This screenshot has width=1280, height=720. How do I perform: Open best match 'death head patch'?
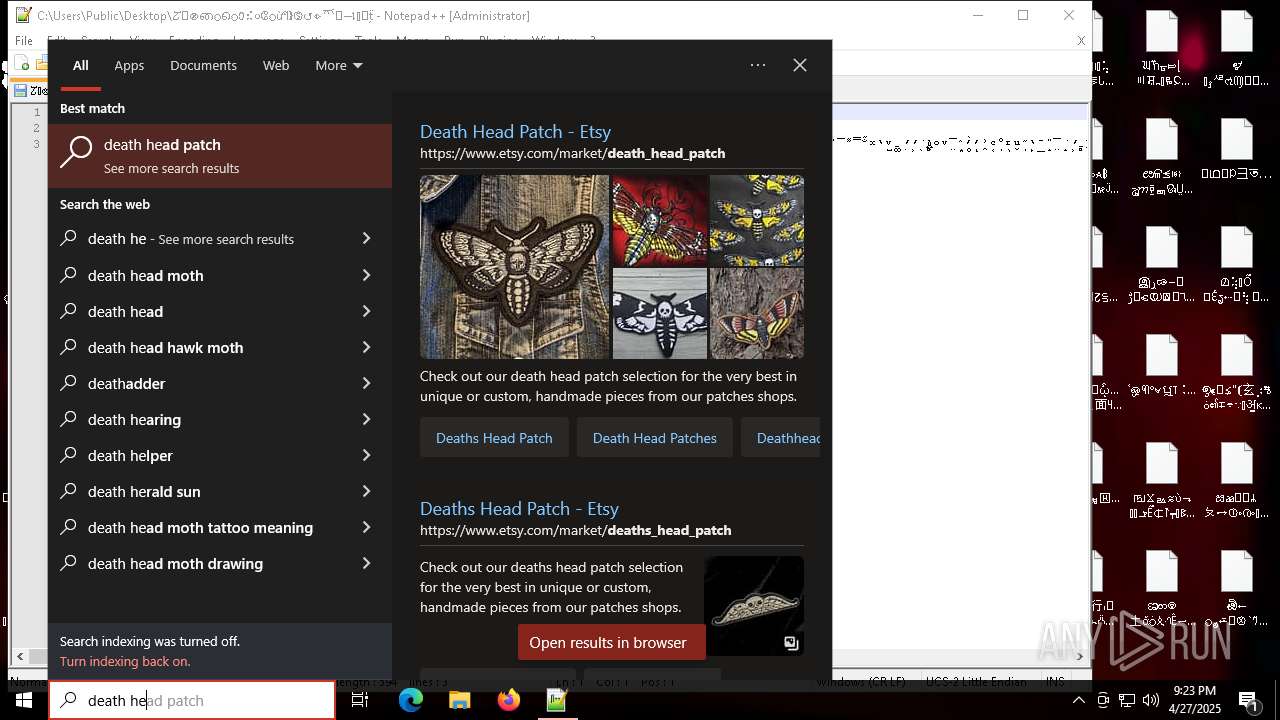pos(220,155)
